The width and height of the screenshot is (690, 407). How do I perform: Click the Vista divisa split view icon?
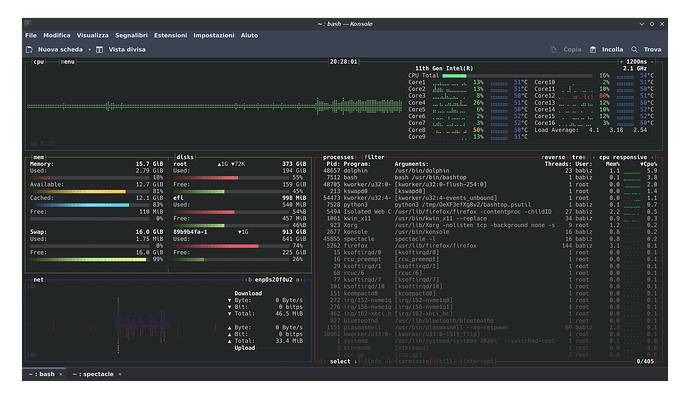[x=101, y=49]
